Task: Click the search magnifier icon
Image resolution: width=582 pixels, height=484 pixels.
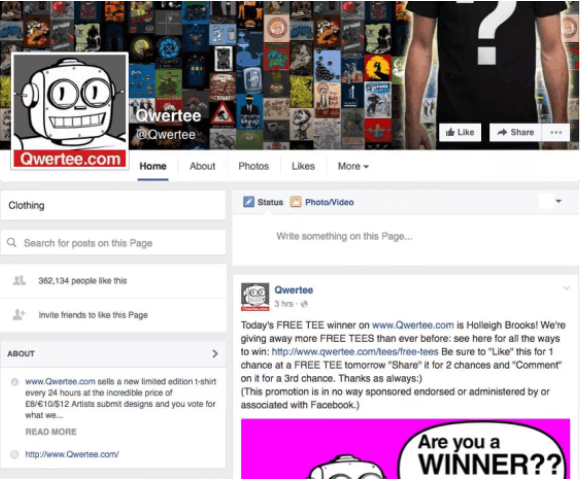Action: (x=12, y=243)
